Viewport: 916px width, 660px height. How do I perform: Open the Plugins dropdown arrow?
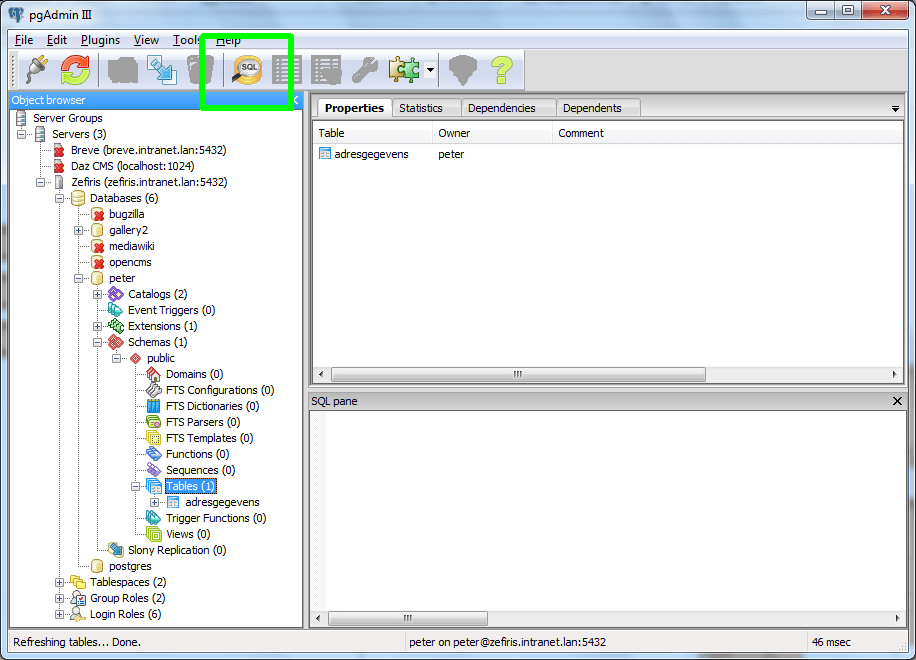[x=431, y=70]
